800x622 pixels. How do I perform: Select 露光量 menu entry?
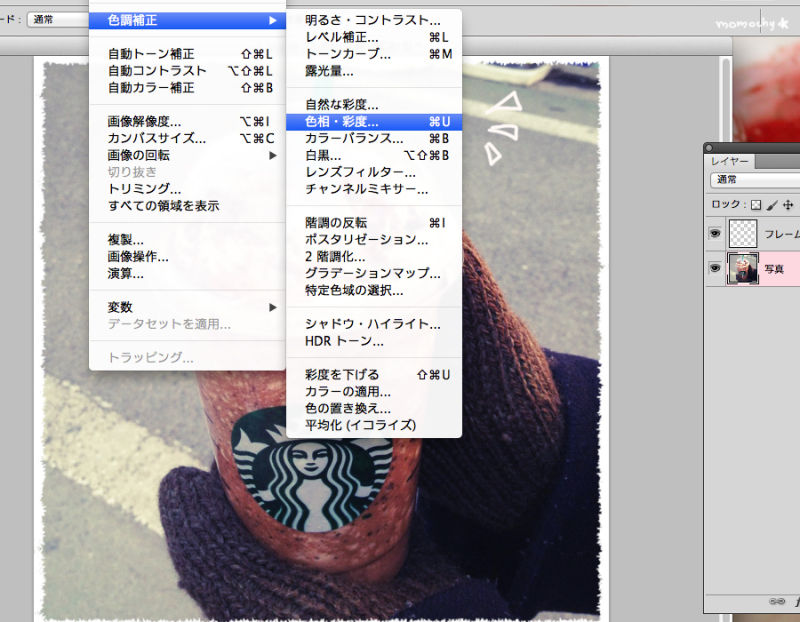point(374,71)
